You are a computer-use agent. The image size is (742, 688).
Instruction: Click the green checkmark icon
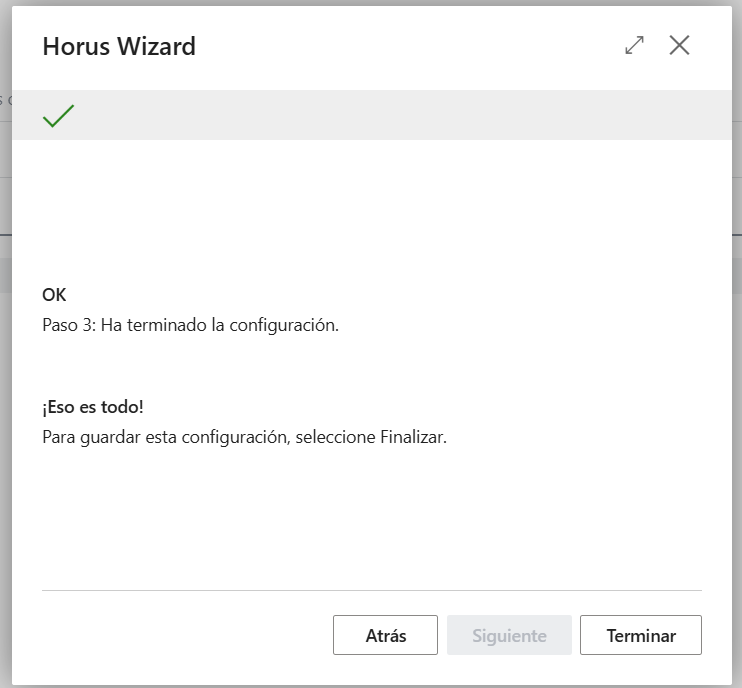(x=58, y=116)
